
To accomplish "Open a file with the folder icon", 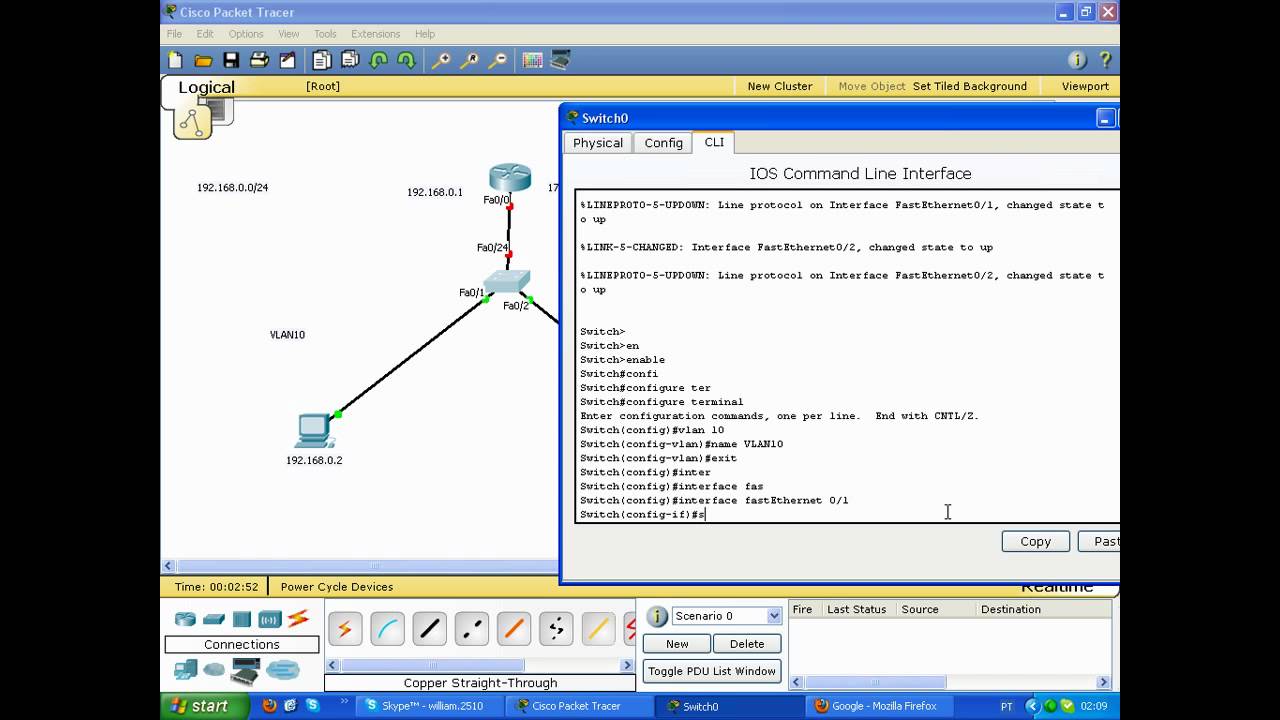I will [203, 60].
